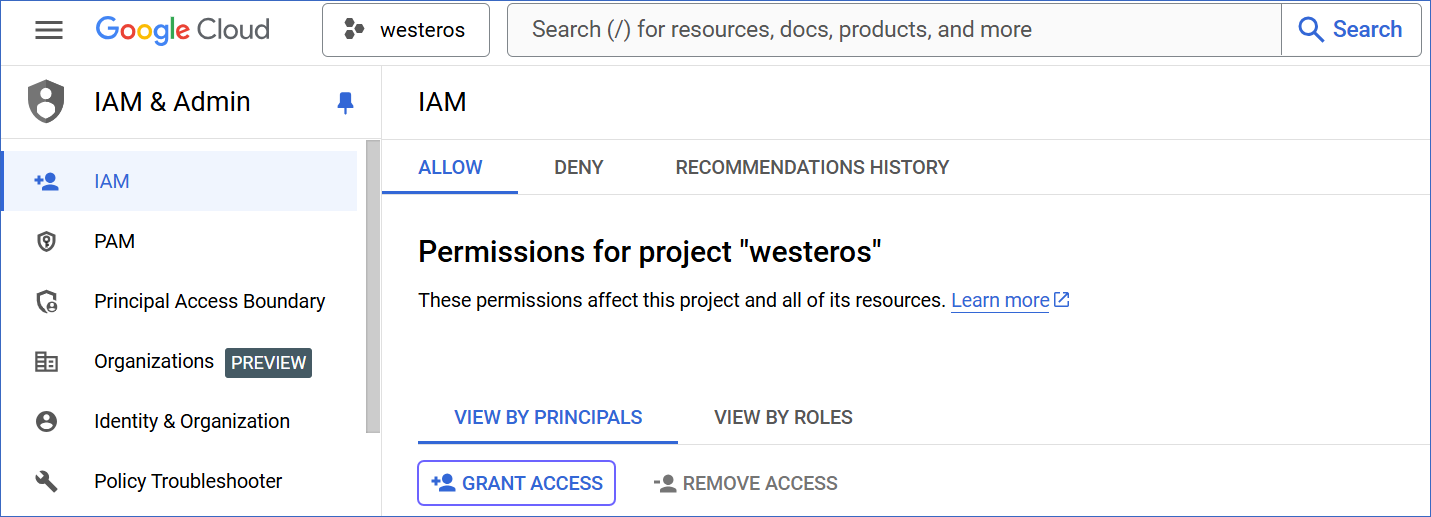Viewport: 1431px width, 517px height.
Task: Click the REMOVE ACCESS button
Action: click(x=745, y=483)
